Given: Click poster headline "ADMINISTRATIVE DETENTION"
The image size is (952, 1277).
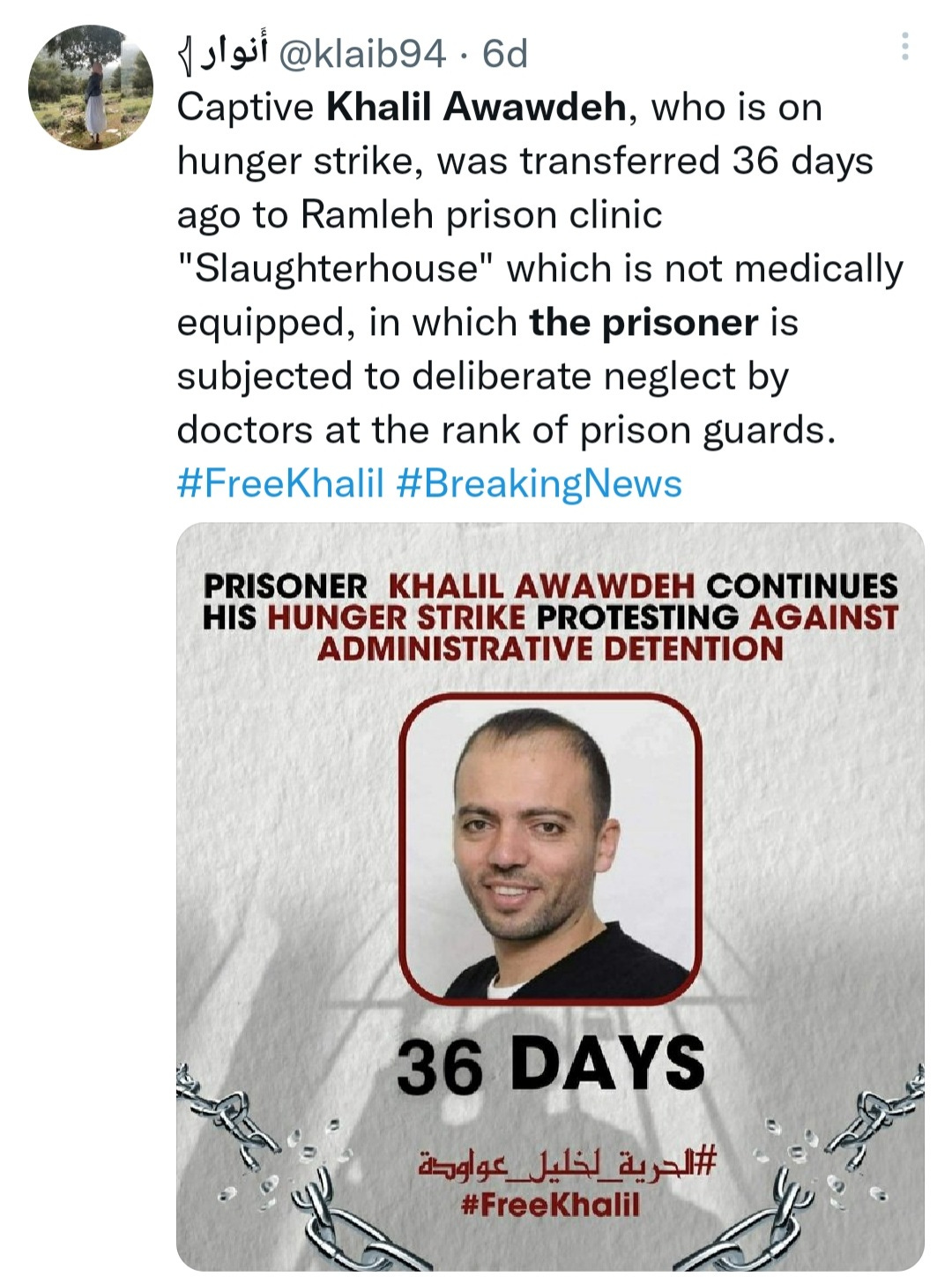Looking at the screenshot, I should pyautogui.click(x=550, y=649).
